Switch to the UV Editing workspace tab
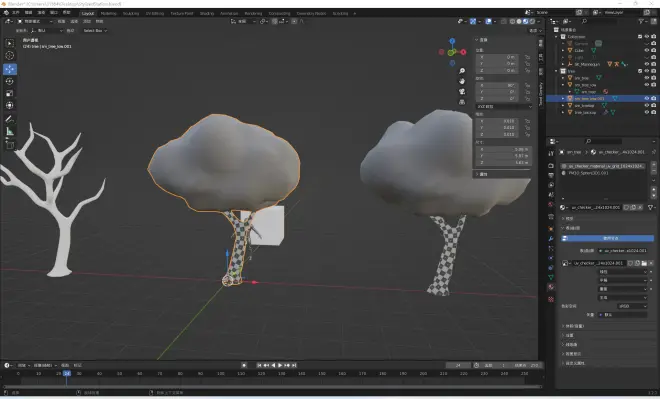This screenshot has height=399, width=660. pyautogui.click(x=154, y=13)
